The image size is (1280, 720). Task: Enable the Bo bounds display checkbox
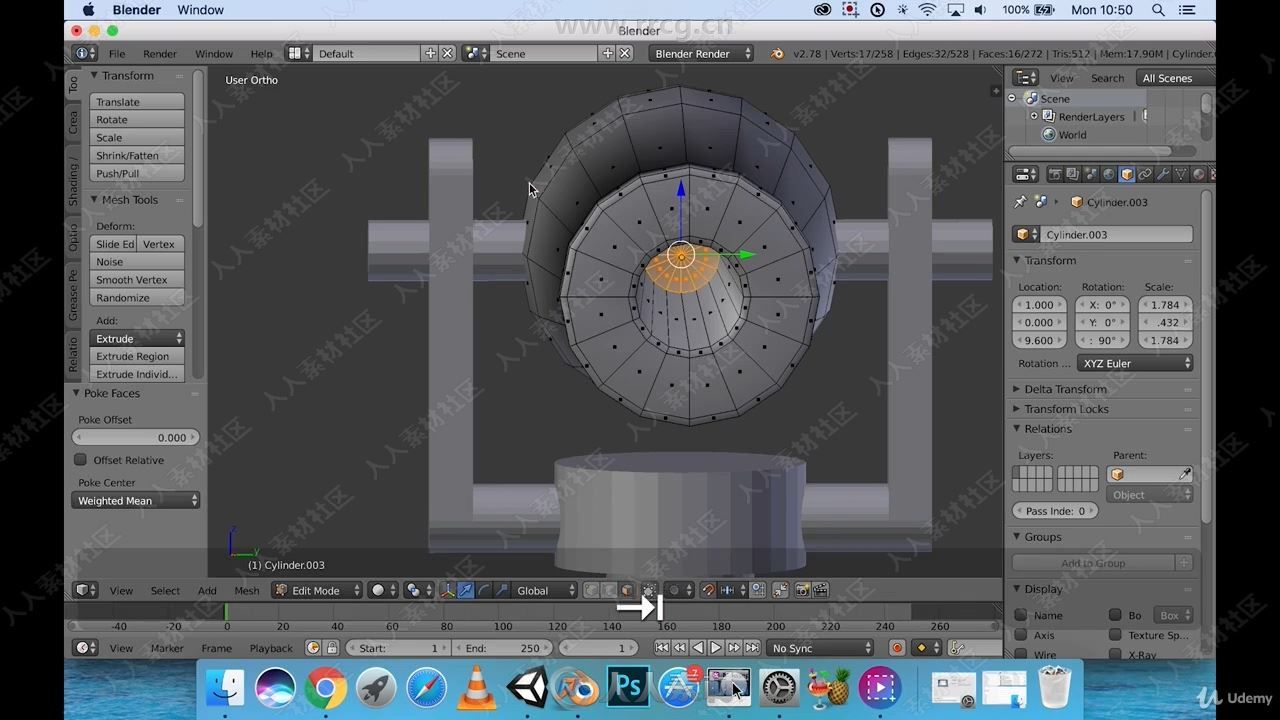(1115, 615)
